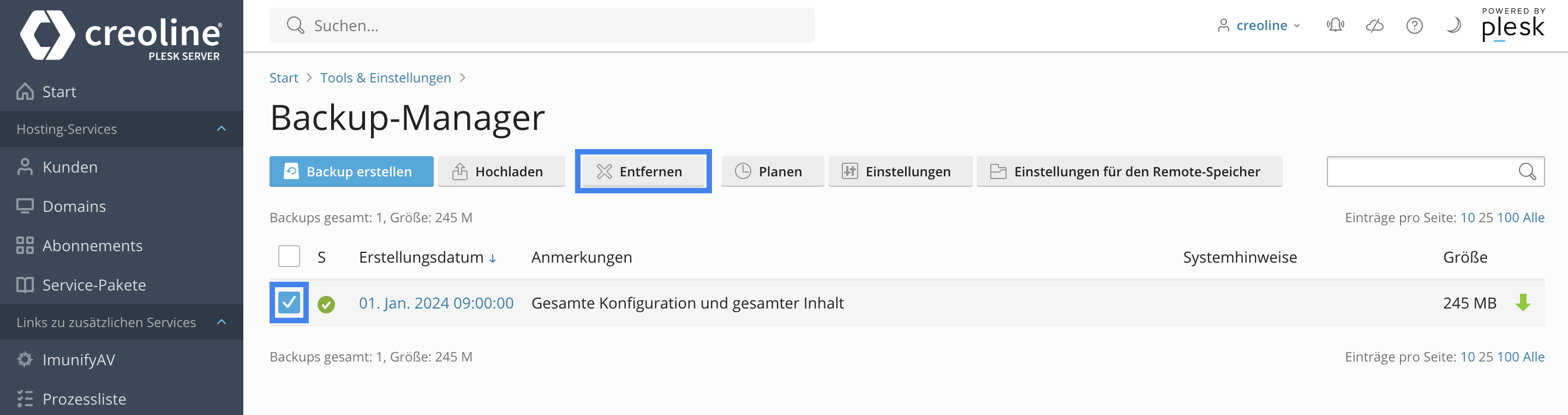Open the creoline user account dropdown
The width and height of the screenshot is (1568, 415).
pos(1259,26)
